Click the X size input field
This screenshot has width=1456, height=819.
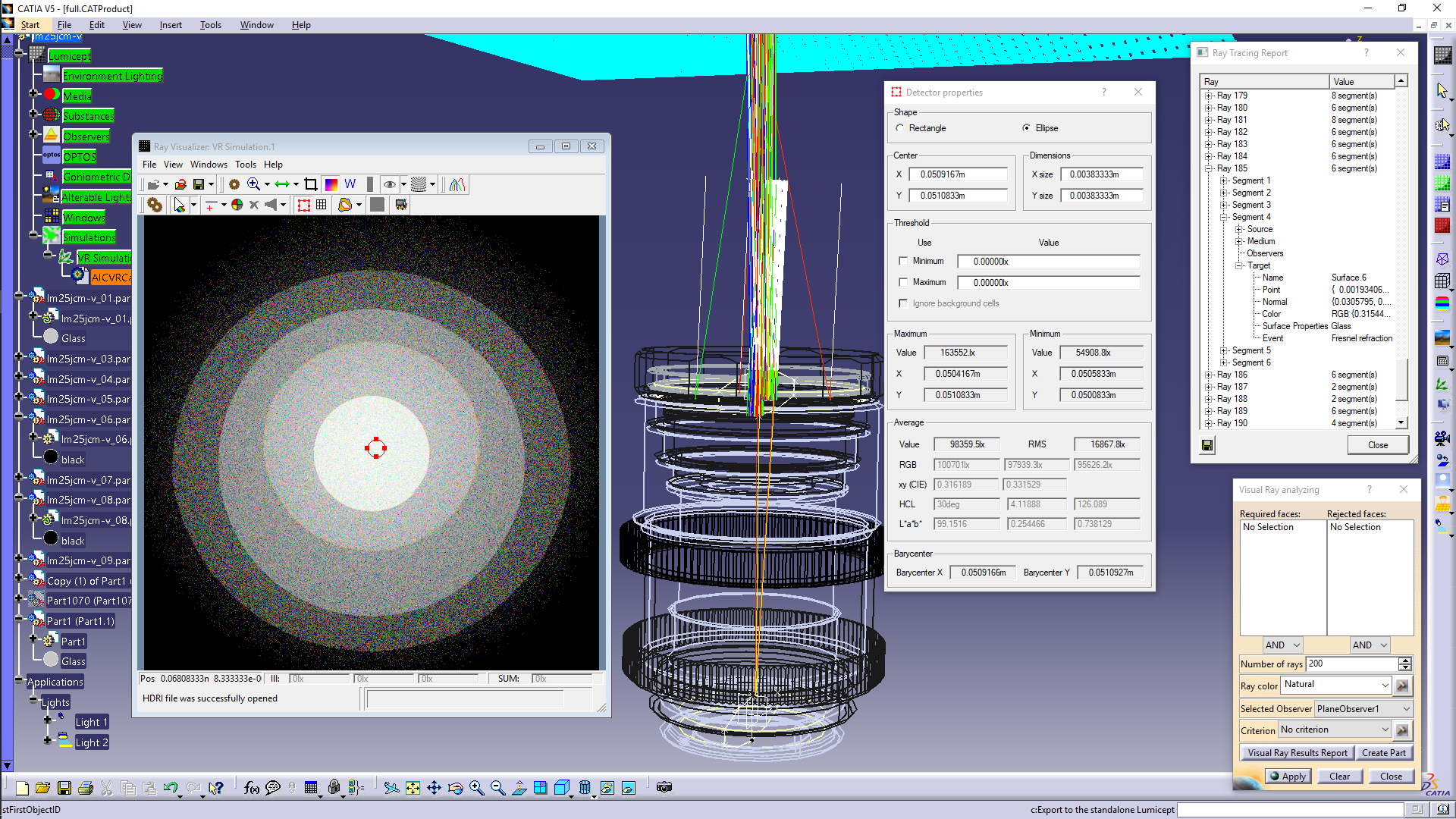pos(1100,174)
